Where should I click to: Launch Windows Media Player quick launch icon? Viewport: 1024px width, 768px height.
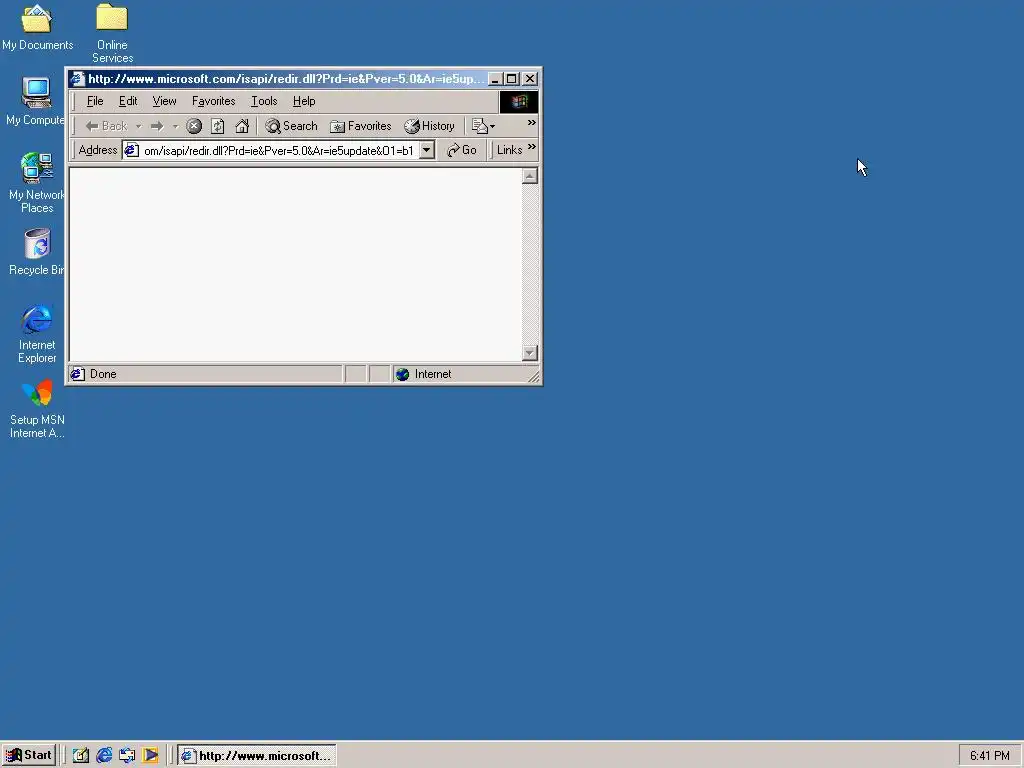pyautogui.click(x=150, y=756)
